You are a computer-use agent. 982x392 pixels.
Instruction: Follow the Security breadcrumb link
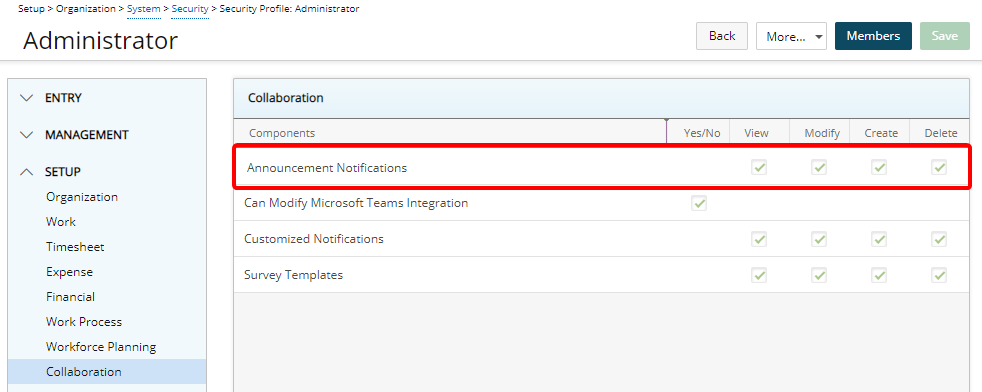[x=190, y=9]
